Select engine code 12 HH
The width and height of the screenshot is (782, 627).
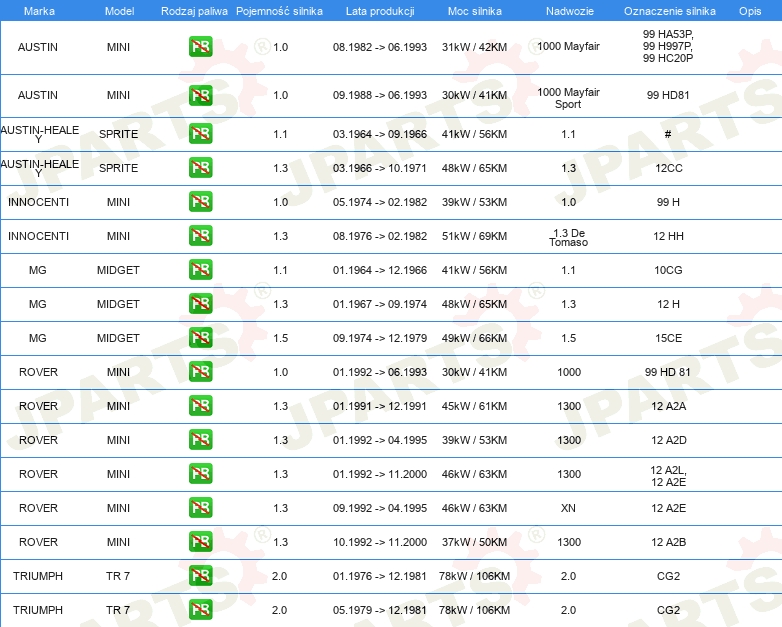click(668, 236)
